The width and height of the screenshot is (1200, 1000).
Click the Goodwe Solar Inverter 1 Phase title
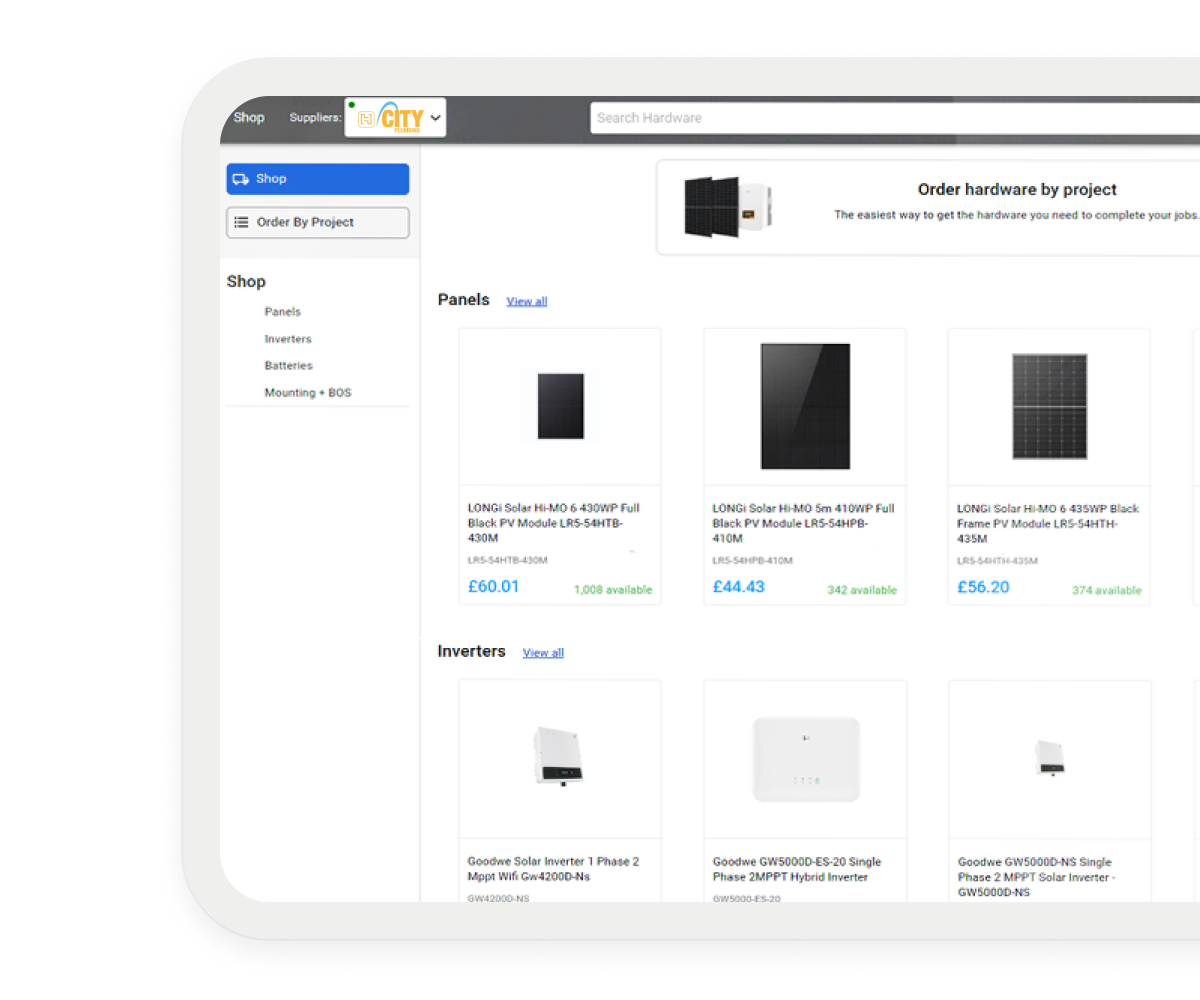click(x=554, y=869)
